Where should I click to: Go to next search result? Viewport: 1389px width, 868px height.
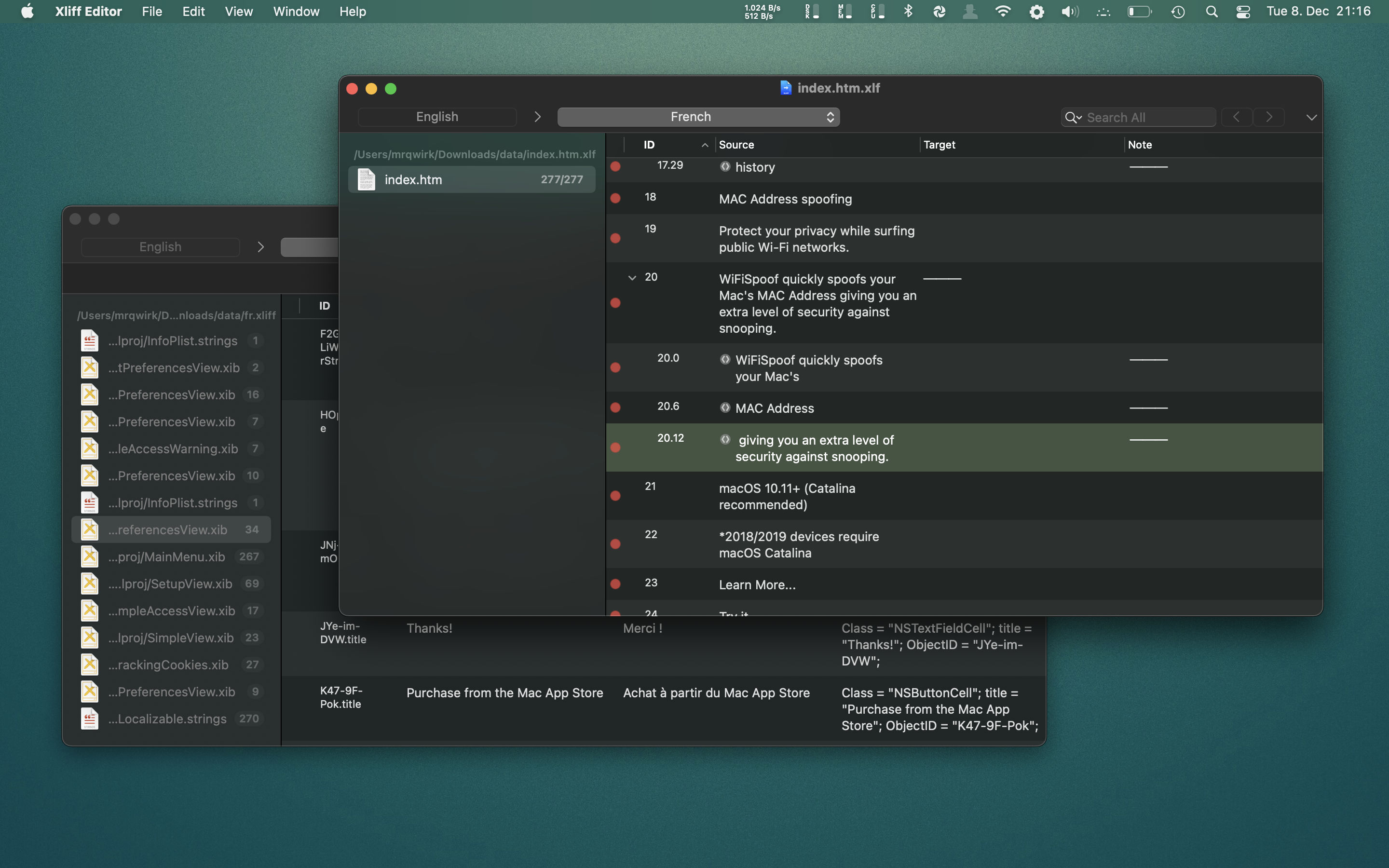click(1269, 117)
